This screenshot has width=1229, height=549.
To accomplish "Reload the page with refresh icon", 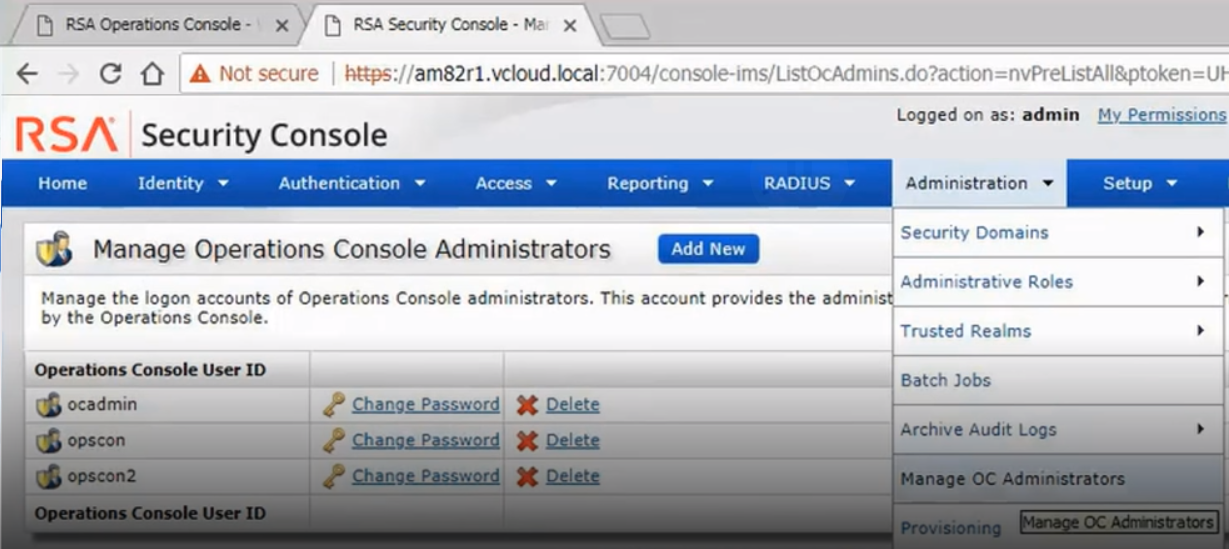I will click(x=110, y=74).
